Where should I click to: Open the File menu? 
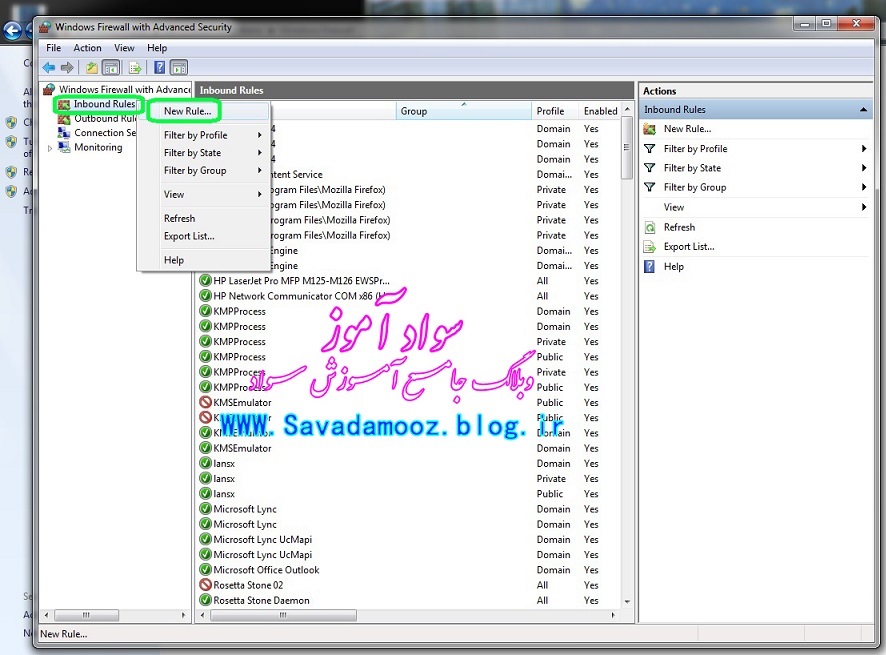click(x=54, y=48)
